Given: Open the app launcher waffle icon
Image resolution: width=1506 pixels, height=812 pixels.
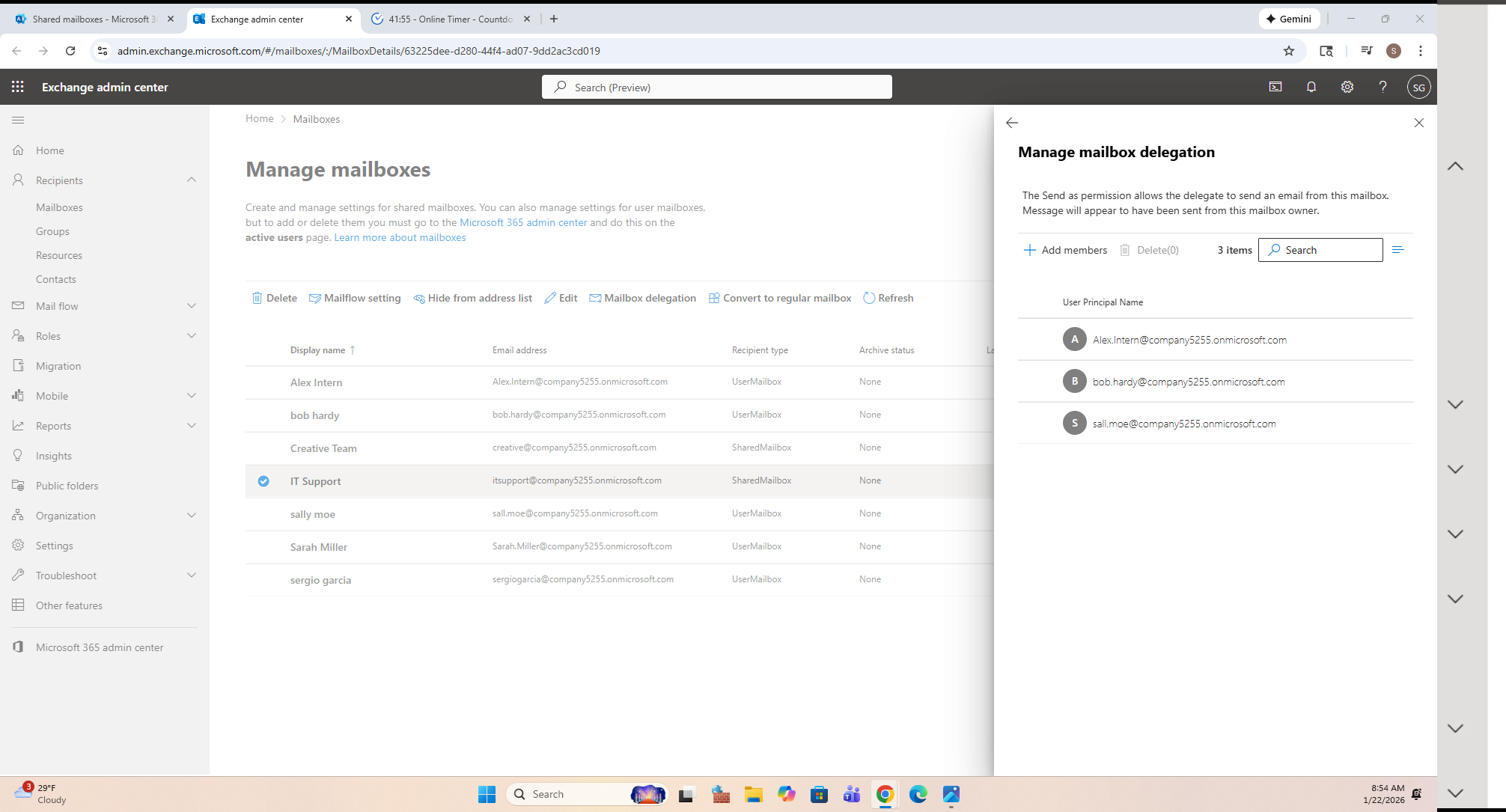Looking at the screenshot, I should click(18, 87).
